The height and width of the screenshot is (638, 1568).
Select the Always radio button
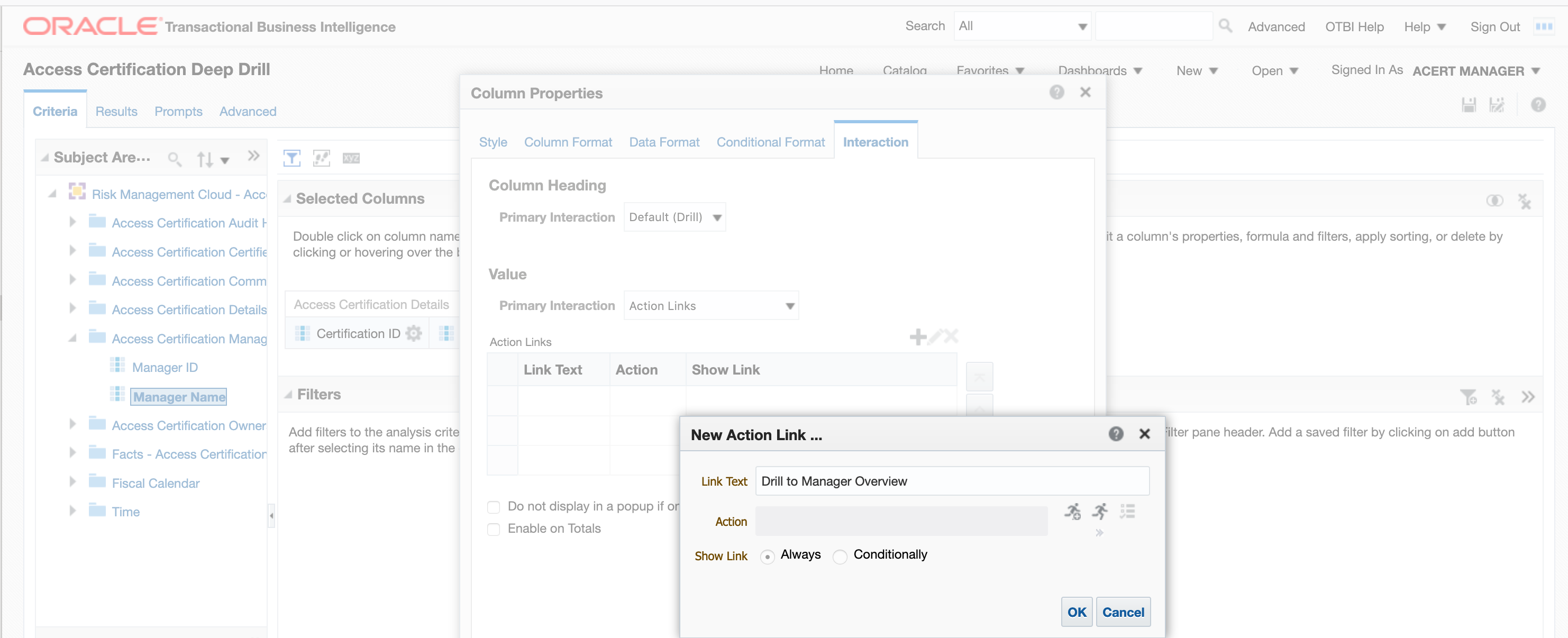[x=767, y=557]
